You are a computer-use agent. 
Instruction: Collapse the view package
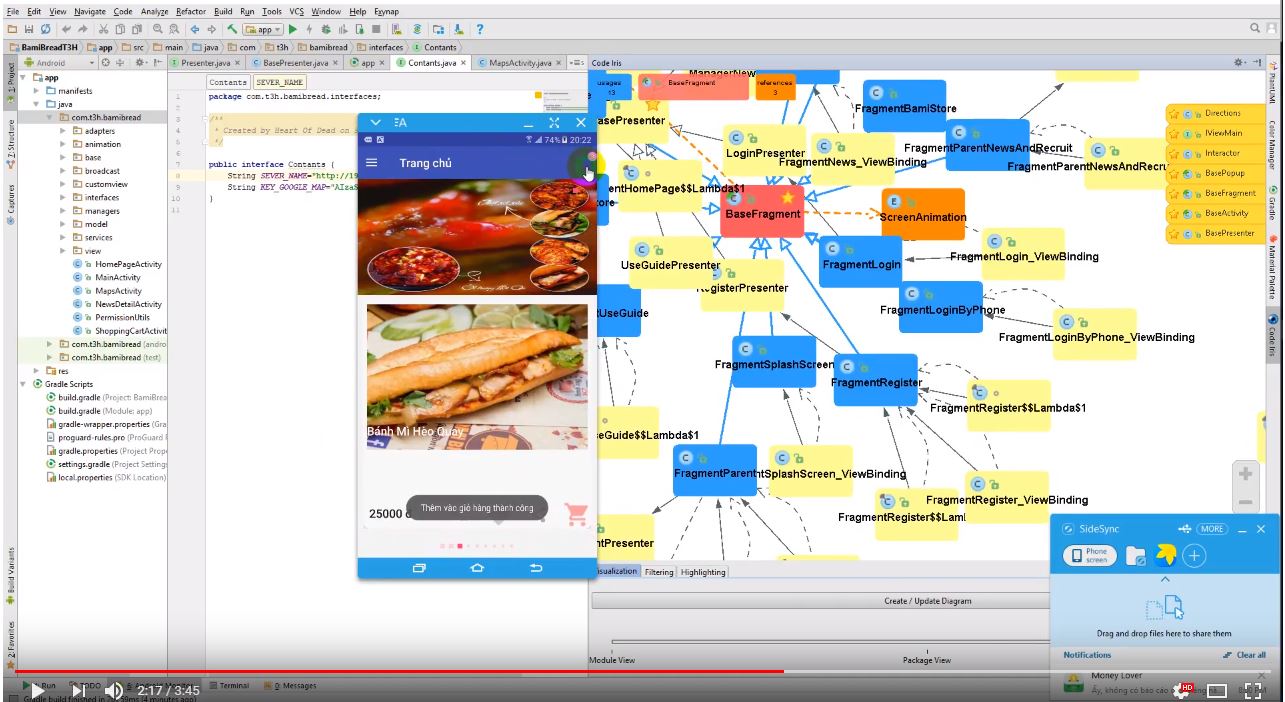click(x=63, y=251)
